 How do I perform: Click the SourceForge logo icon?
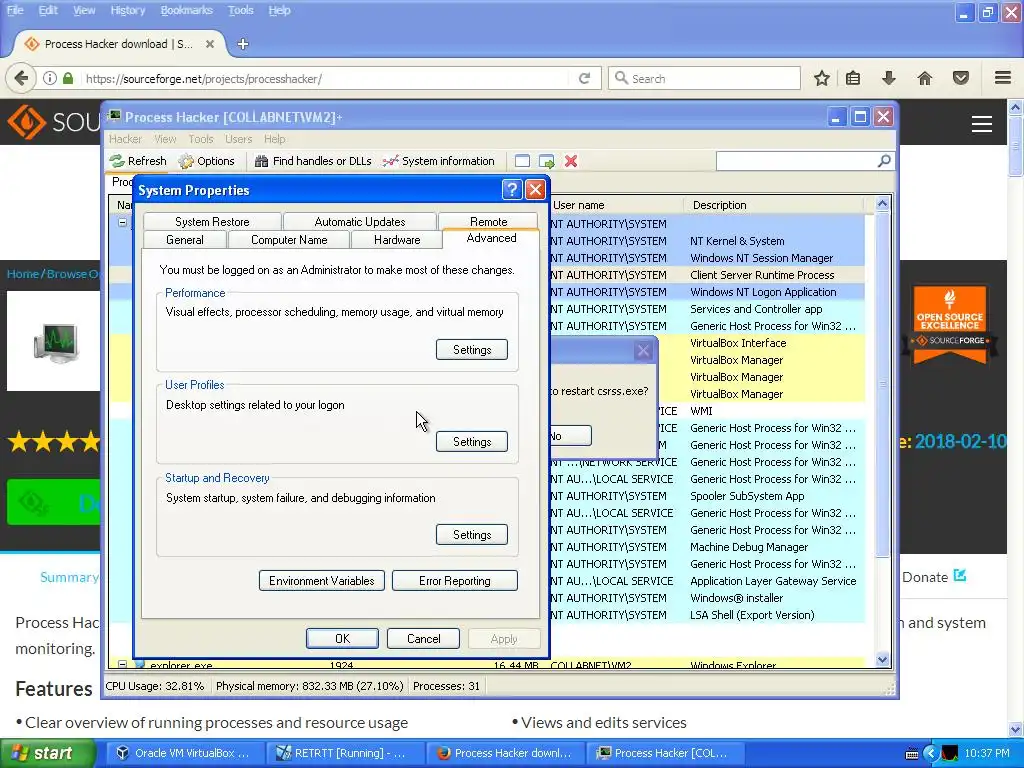(26, 121)
